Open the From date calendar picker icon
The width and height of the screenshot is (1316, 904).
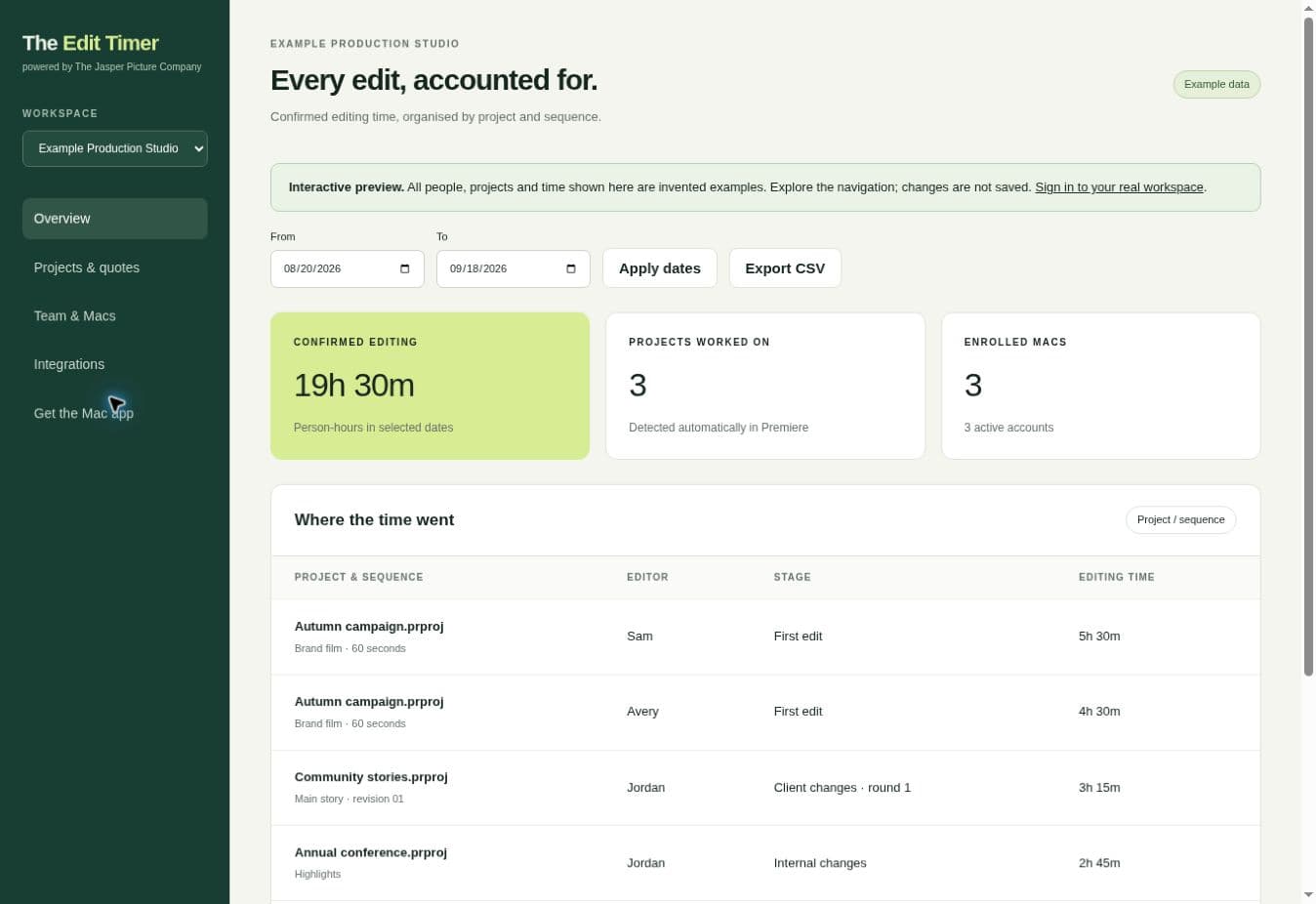tap(405, 269)
